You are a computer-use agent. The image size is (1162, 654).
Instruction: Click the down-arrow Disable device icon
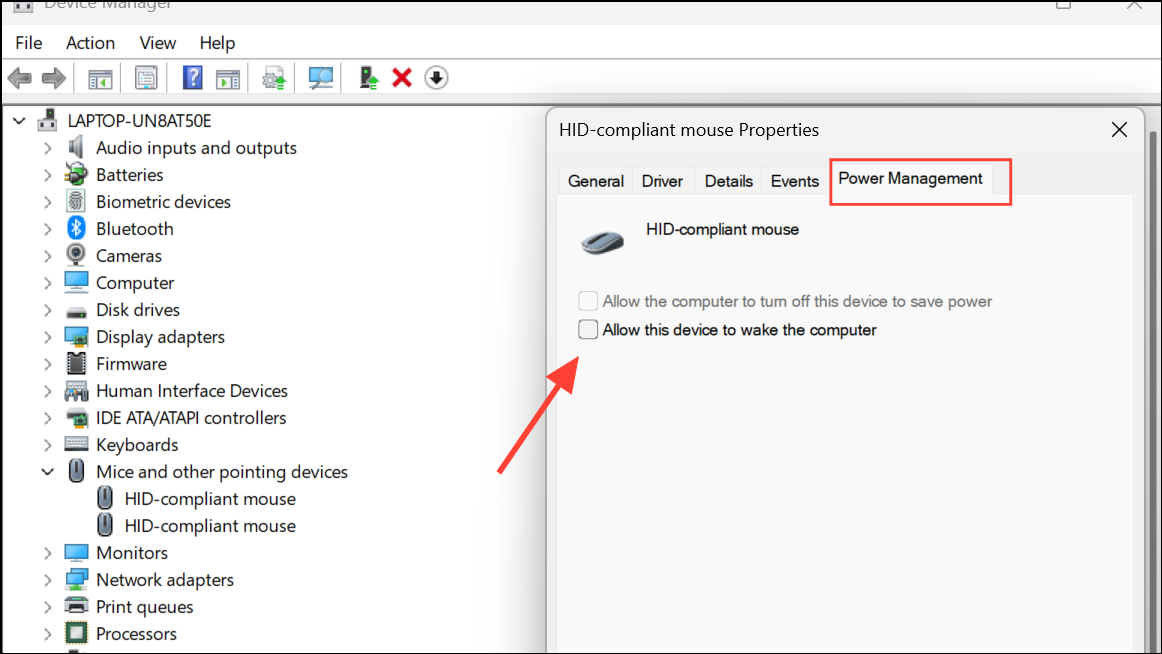click(436, 78)
